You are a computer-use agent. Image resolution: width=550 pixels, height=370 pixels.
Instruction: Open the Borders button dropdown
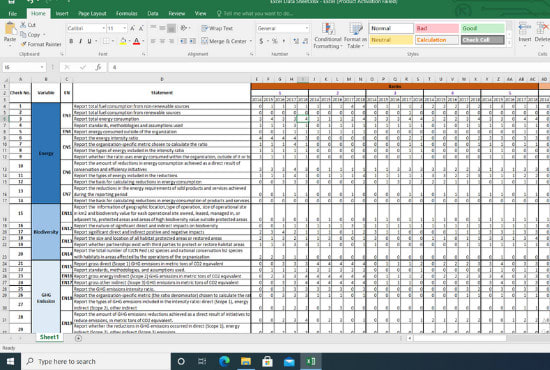point(113,41)
